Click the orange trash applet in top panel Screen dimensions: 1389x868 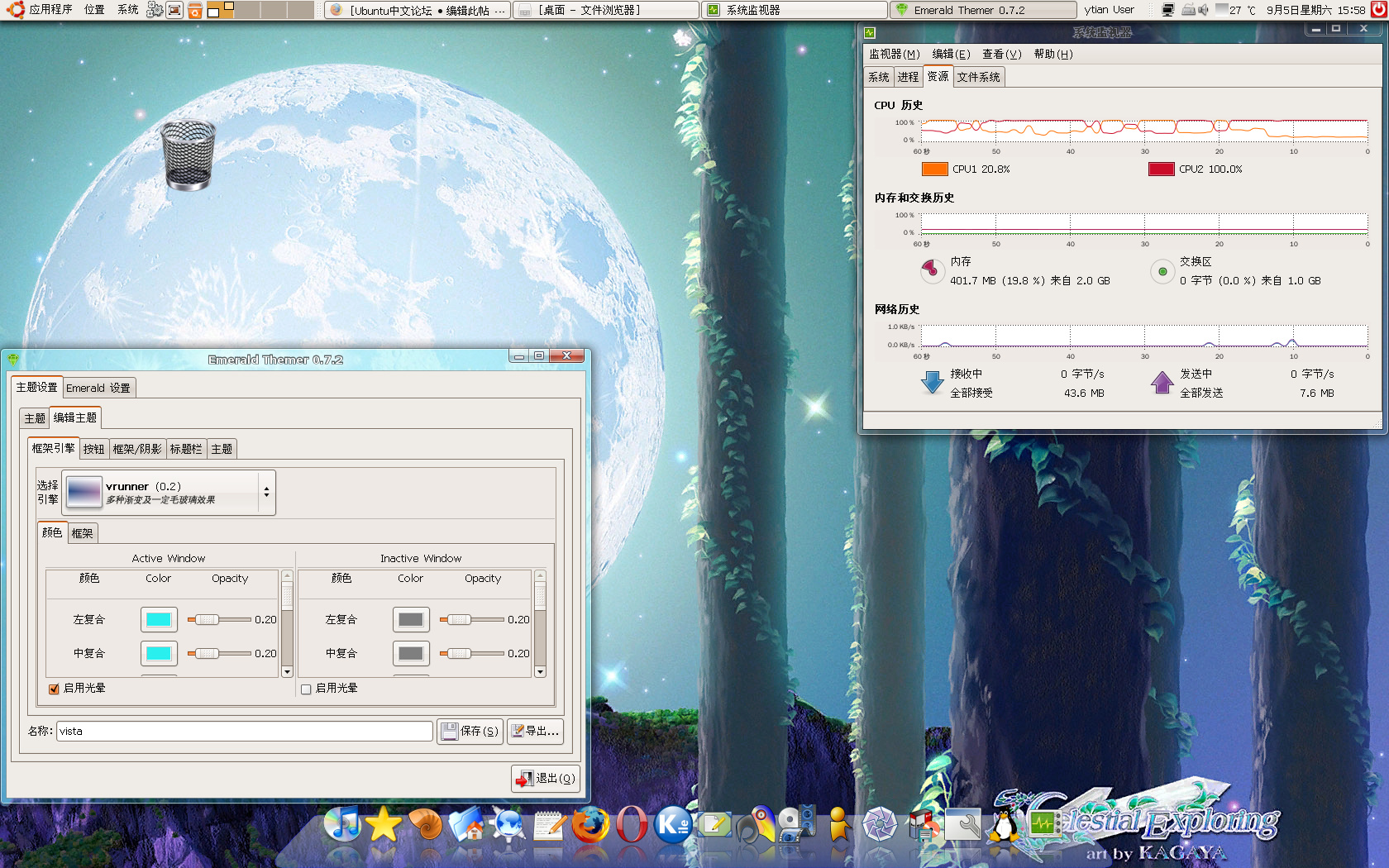coord(194,10)
